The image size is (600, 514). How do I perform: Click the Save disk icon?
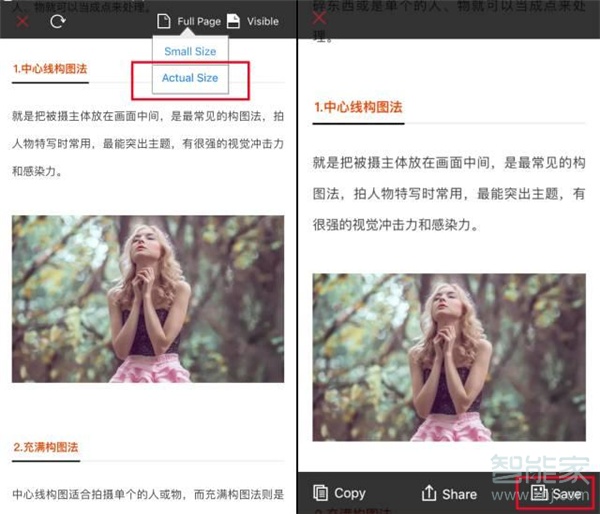pyautogui.click(x=539, y=493)
